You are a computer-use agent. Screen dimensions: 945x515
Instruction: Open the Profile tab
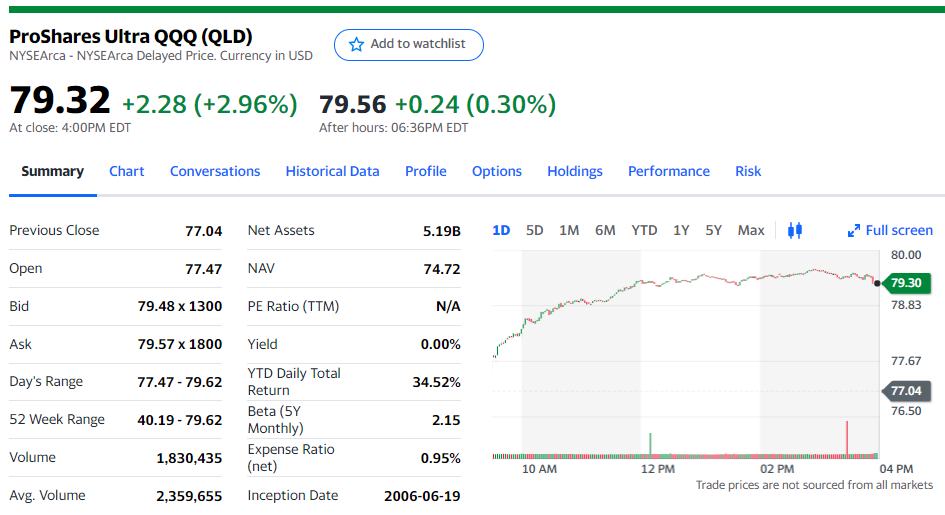[426, 172]
